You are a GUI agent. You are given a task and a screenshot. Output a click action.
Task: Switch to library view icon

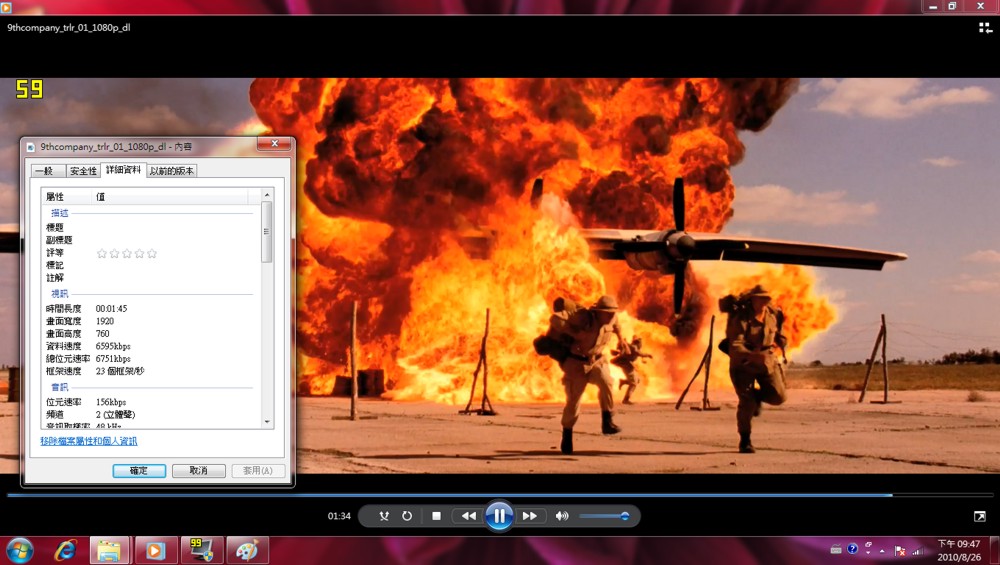coord(985,27)
